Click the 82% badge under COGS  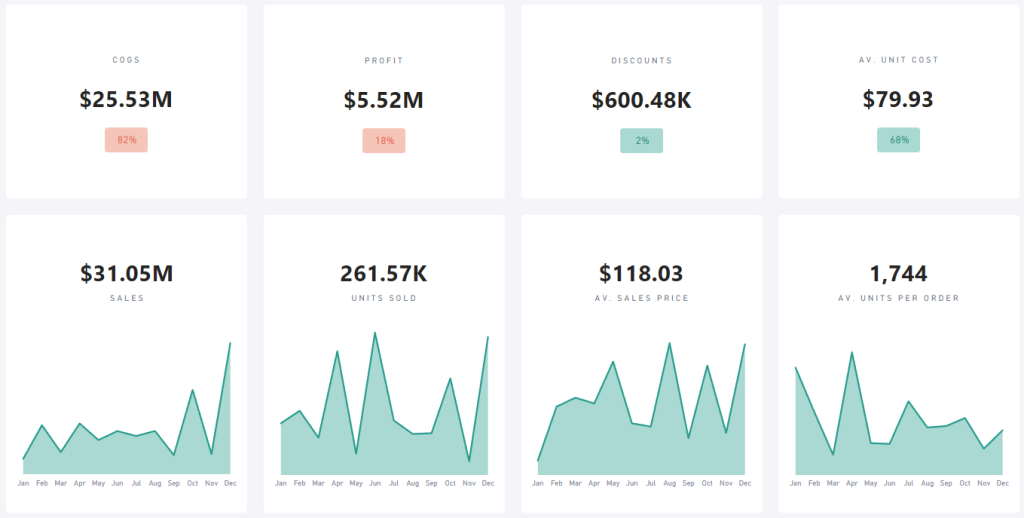click(x=127, y=140)
